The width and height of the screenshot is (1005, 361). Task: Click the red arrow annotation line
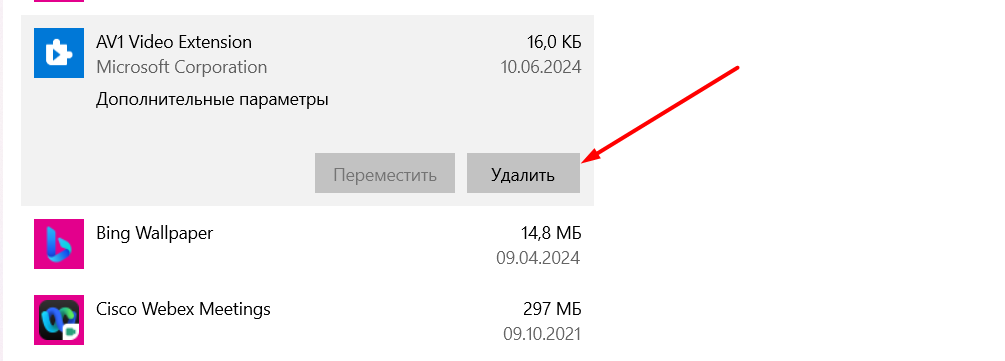tap(667, 114)
